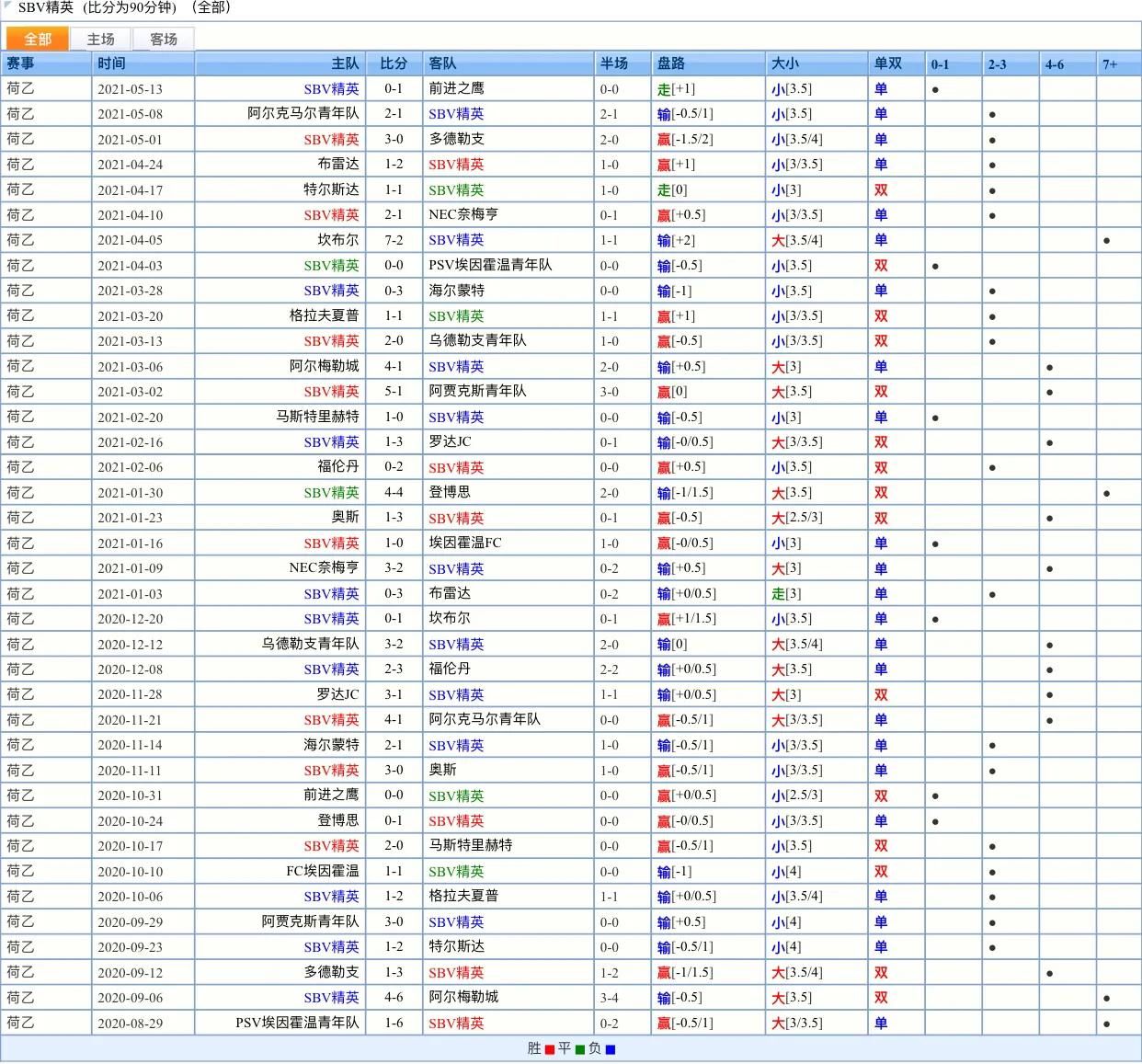Click the 时间 column header

[x=111, y=63]
